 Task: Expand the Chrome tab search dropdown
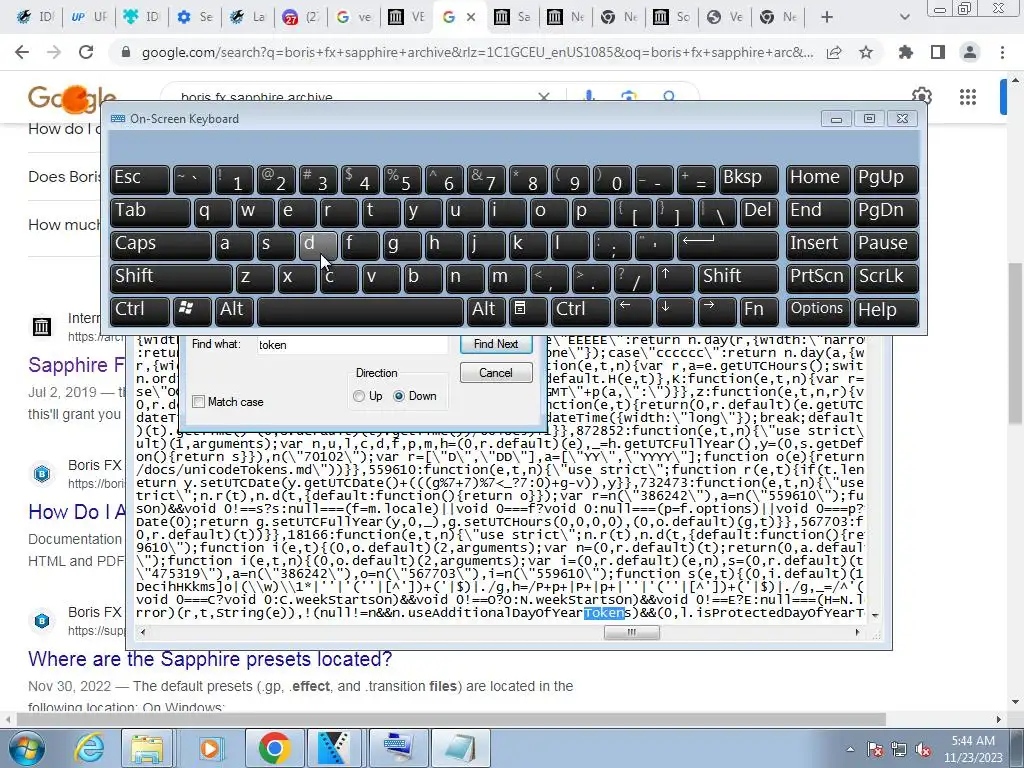904,17
